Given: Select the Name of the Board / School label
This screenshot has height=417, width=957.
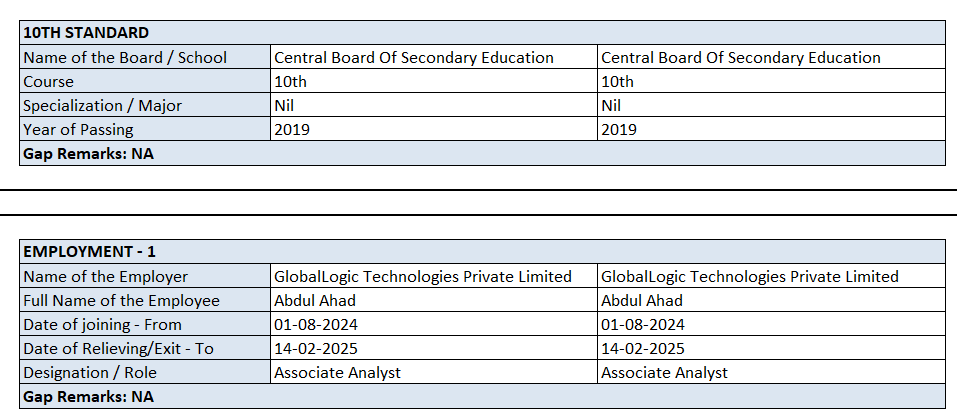Looking at the screenshot, I should pyautogui.click(x=125, y=57).
